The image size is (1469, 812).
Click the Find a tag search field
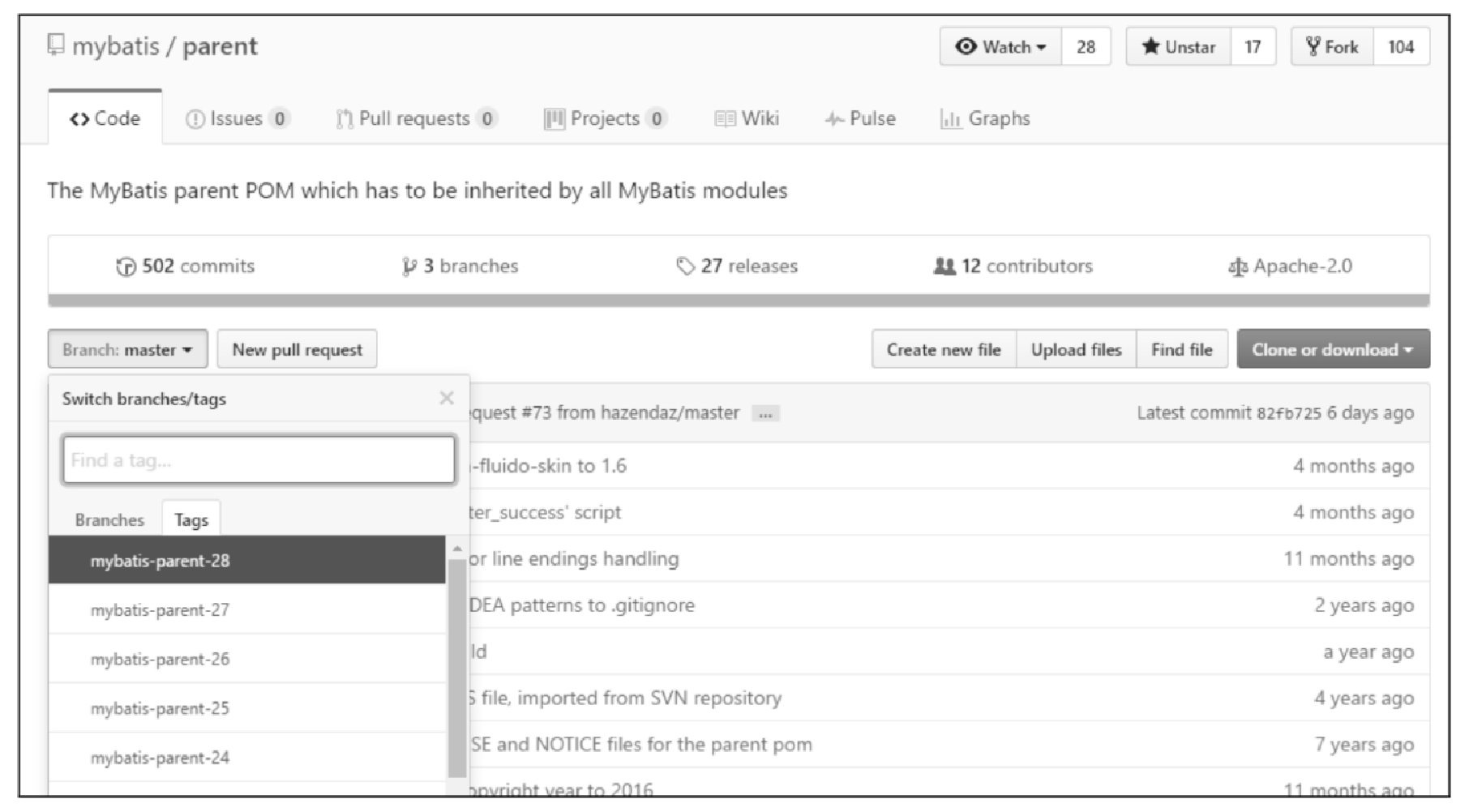tap(259, 459)
